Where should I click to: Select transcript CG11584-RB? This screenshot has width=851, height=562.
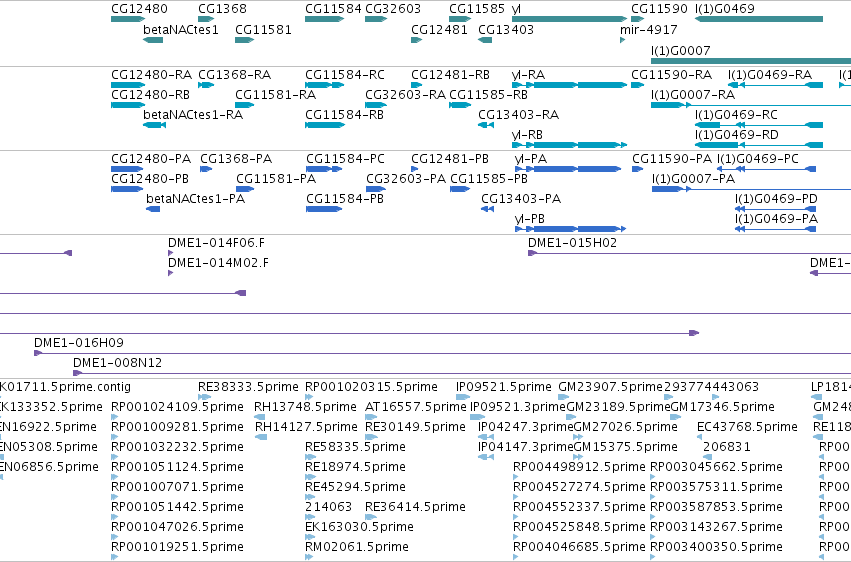pos(344,115)
